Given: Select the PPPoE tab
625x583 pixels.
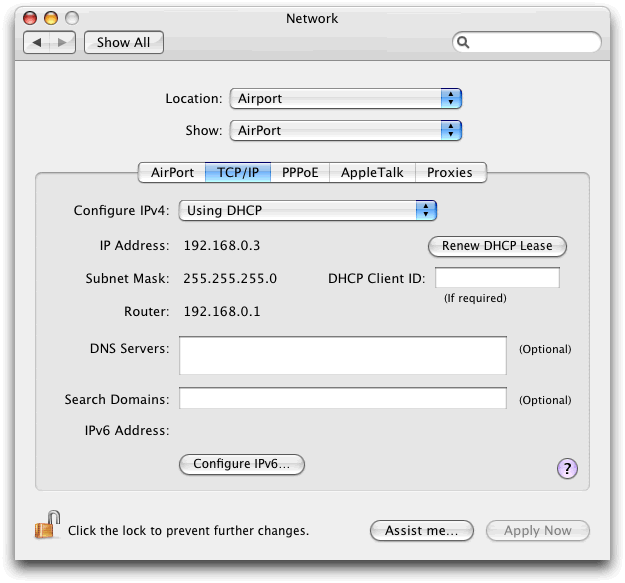Looking at the screenshot, I should tap(299, 172).
